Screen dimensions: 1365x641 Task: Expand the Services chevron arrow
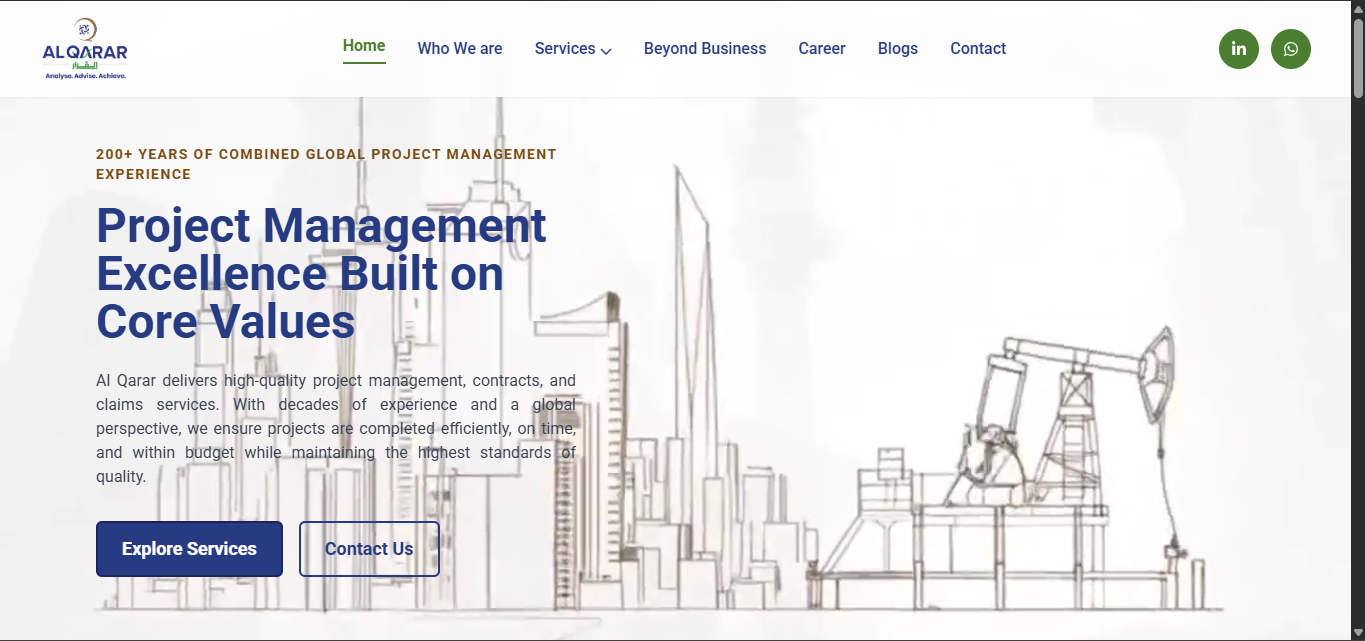pyautogui.click(x=606, y=50)
